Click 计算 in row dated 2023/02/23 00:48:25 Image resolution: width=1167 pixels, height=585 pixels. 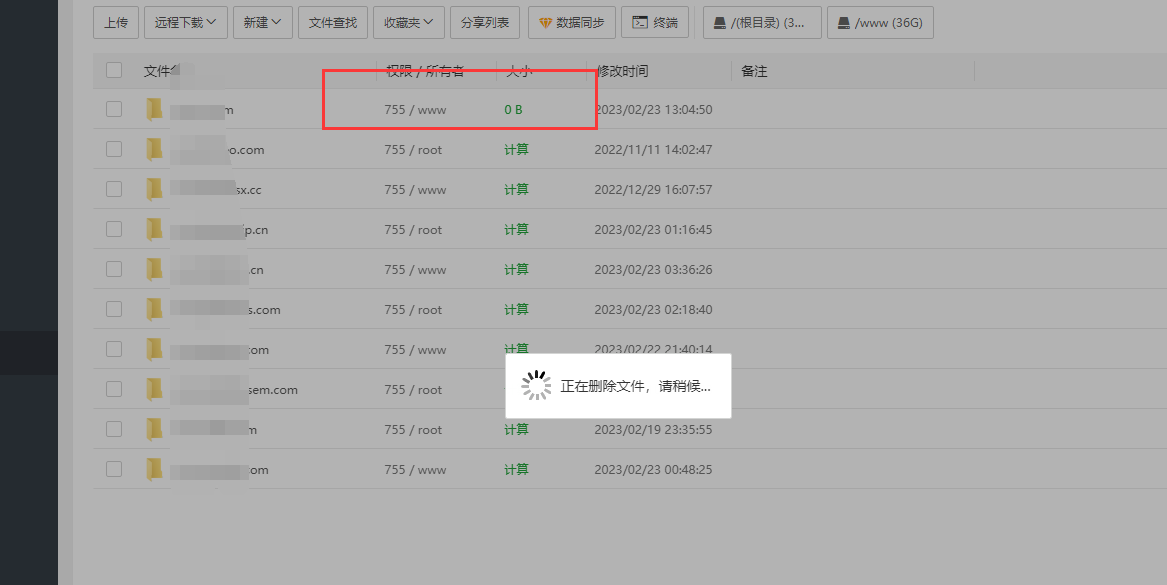pyautogui.click(x=517, y=470)
